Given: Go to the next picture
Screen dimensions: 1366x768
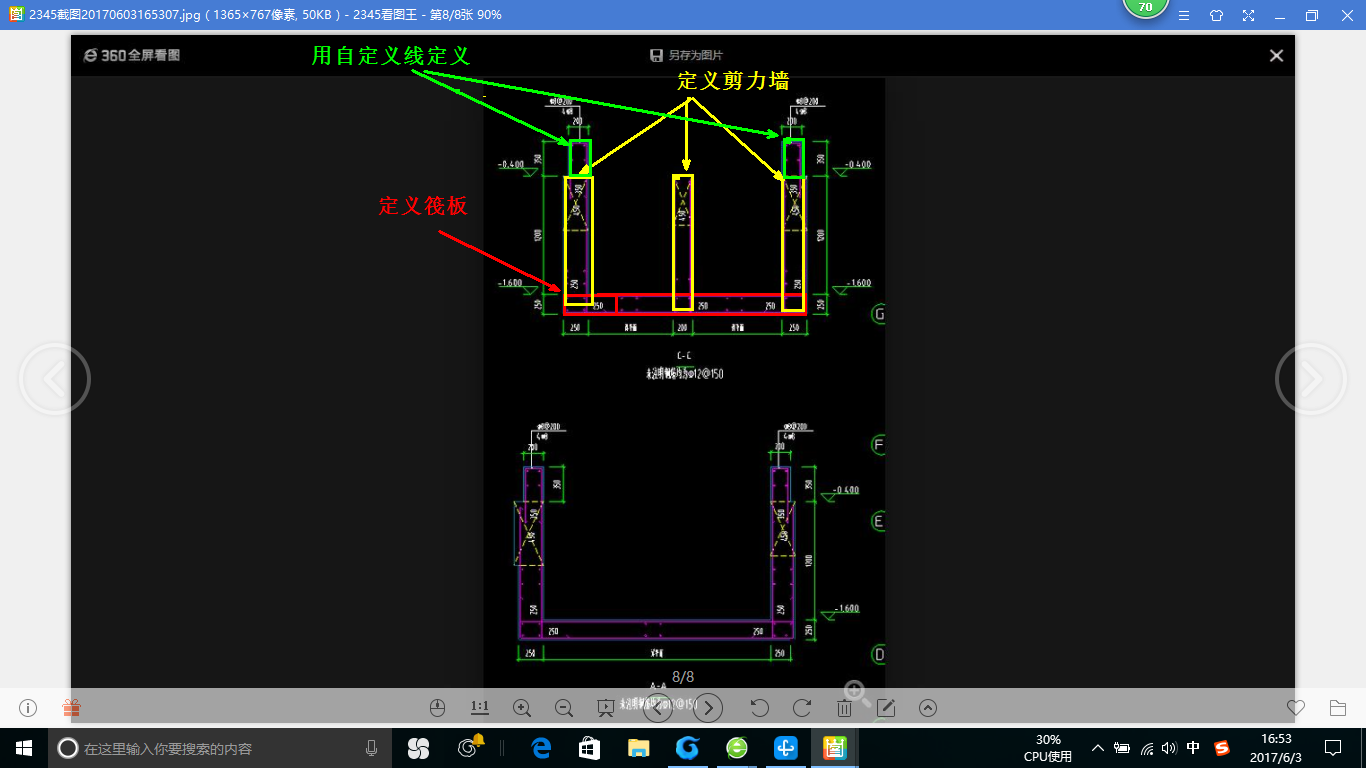Looking at the screenshot, I should [1311, 379].
